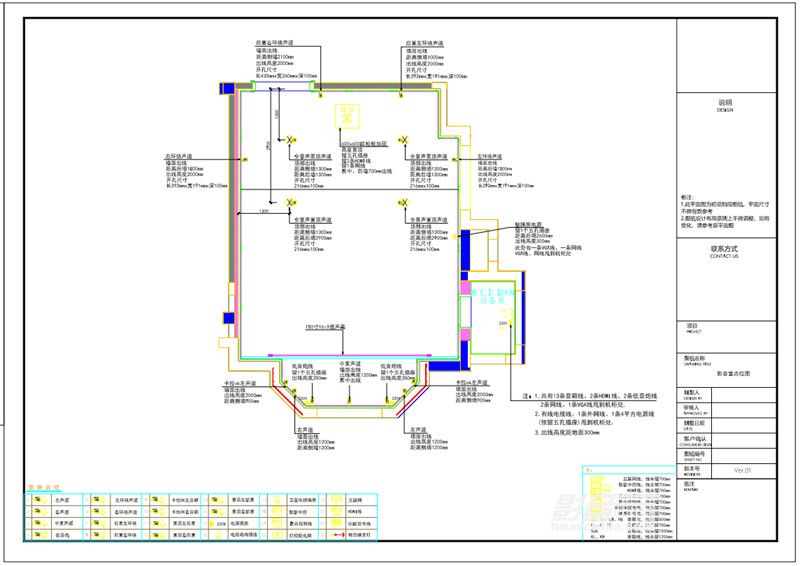The image size is (800, 566).
Task: Select the red line legend symbol
Action: 338,535
